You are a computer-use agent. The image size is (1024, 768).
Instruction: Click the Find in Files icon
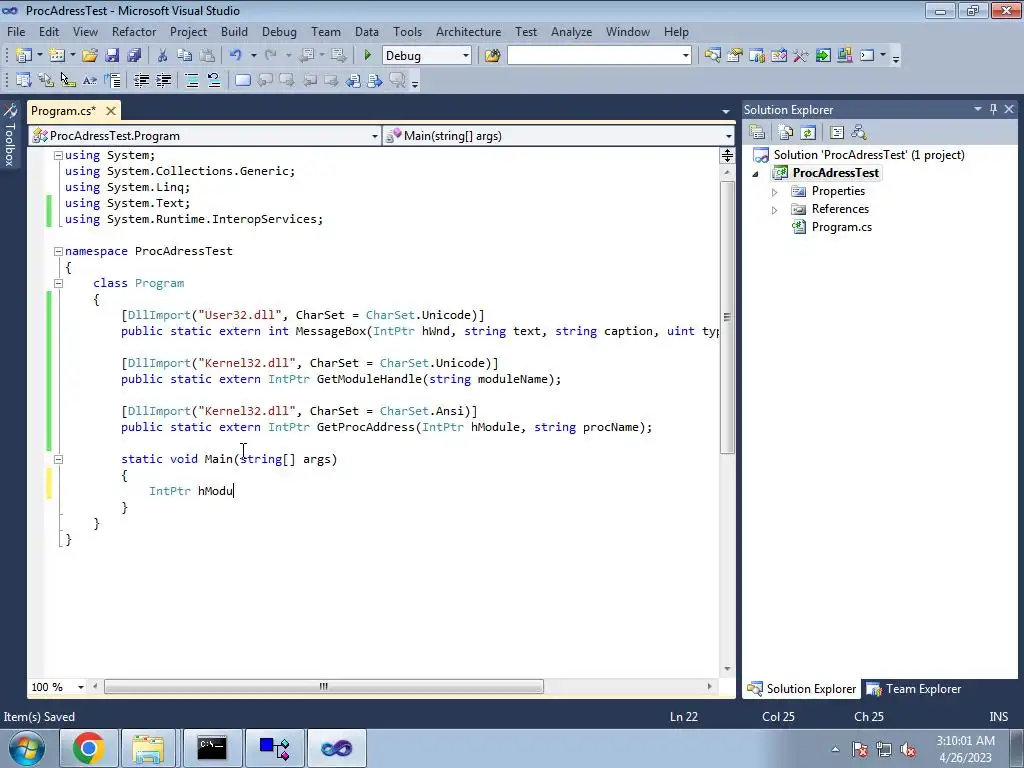[492, 56]
